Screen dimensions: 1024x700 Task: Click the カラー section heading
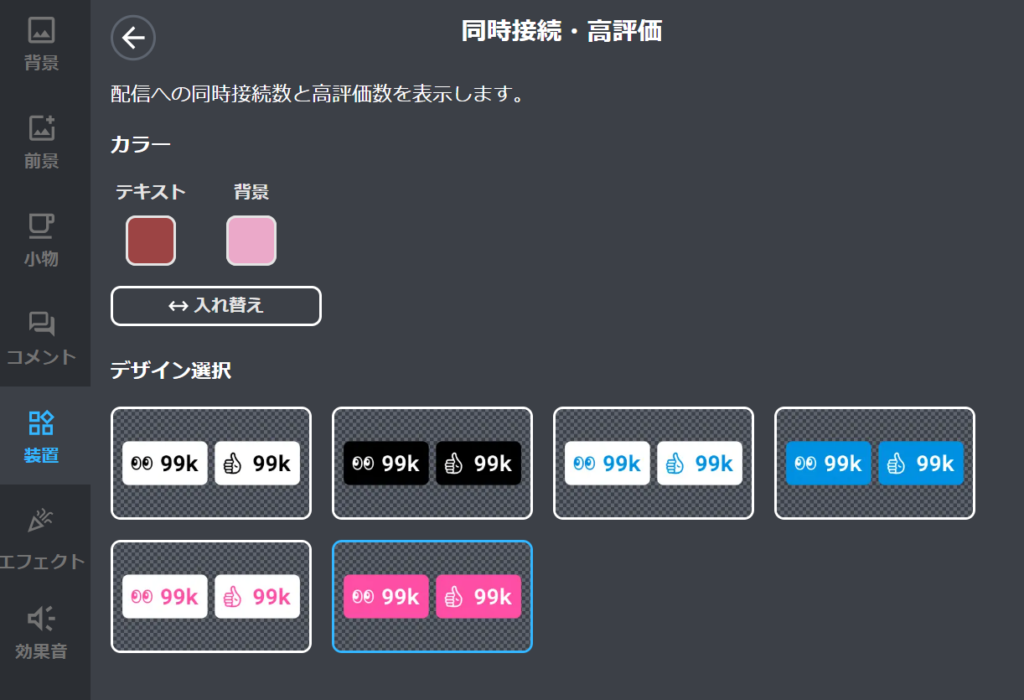pyautogui.click(x=141, y=144)
